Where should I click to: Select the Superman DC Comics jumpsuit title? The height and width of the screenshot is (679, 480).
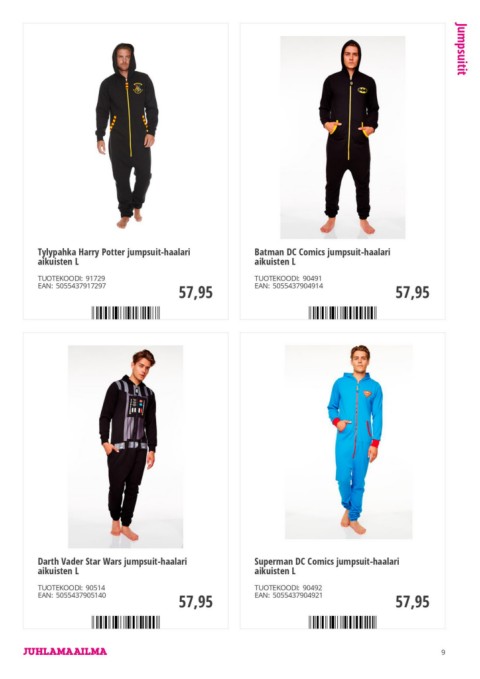coord(327,566)
